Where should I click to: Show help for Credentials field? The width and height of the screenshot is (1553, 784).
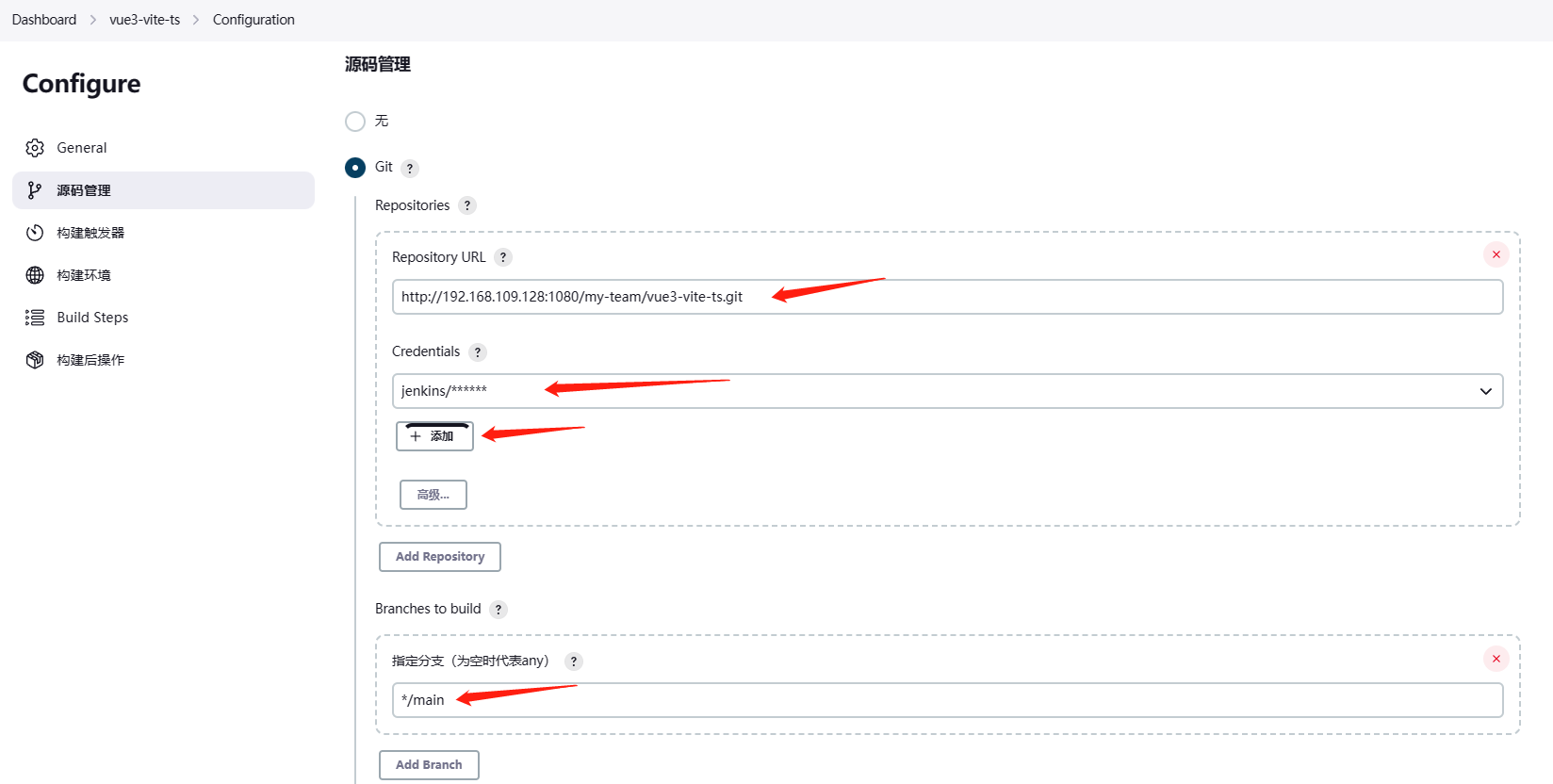tap(478, 352)
